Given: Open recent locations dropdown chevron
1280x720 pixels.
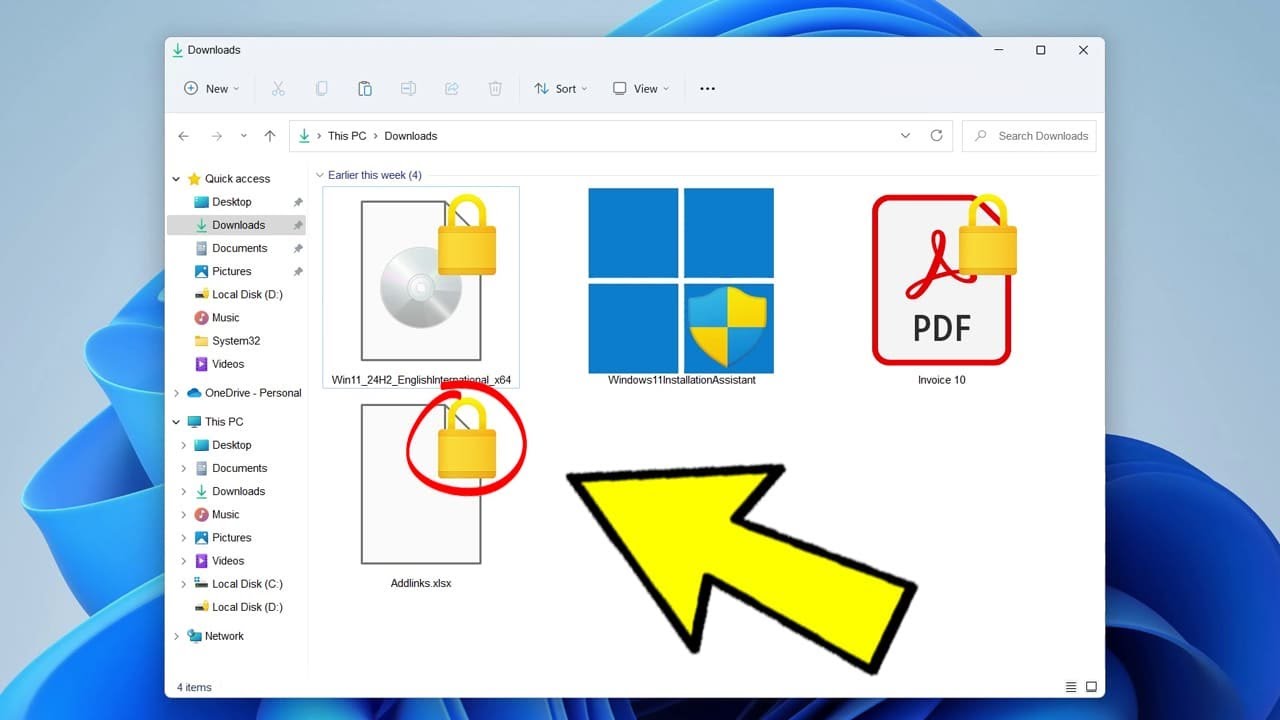Looking at the screenshot, I should [x=243, y=136].
